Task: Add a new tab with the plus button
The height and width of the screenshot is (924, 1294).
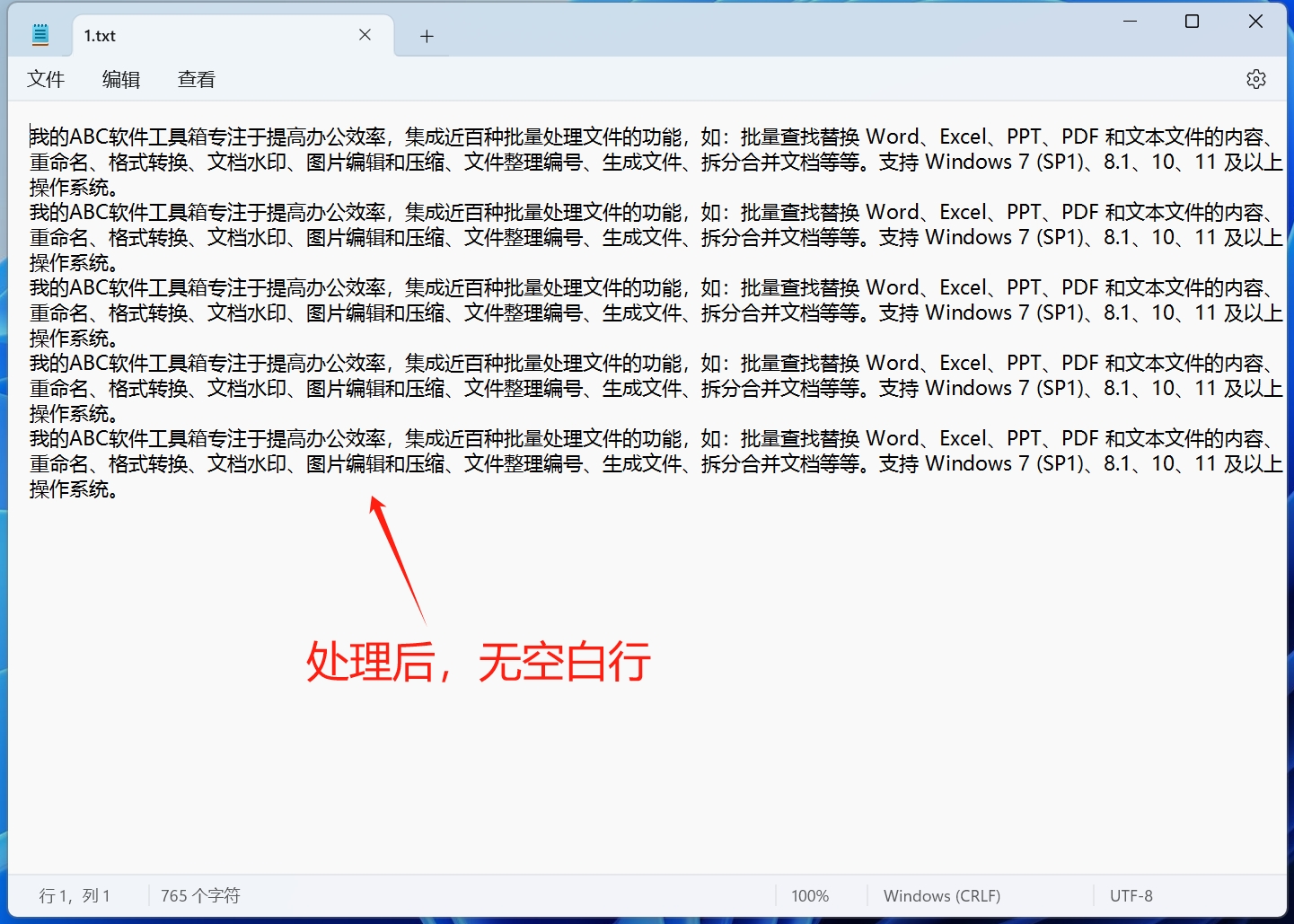Action: 427,36
